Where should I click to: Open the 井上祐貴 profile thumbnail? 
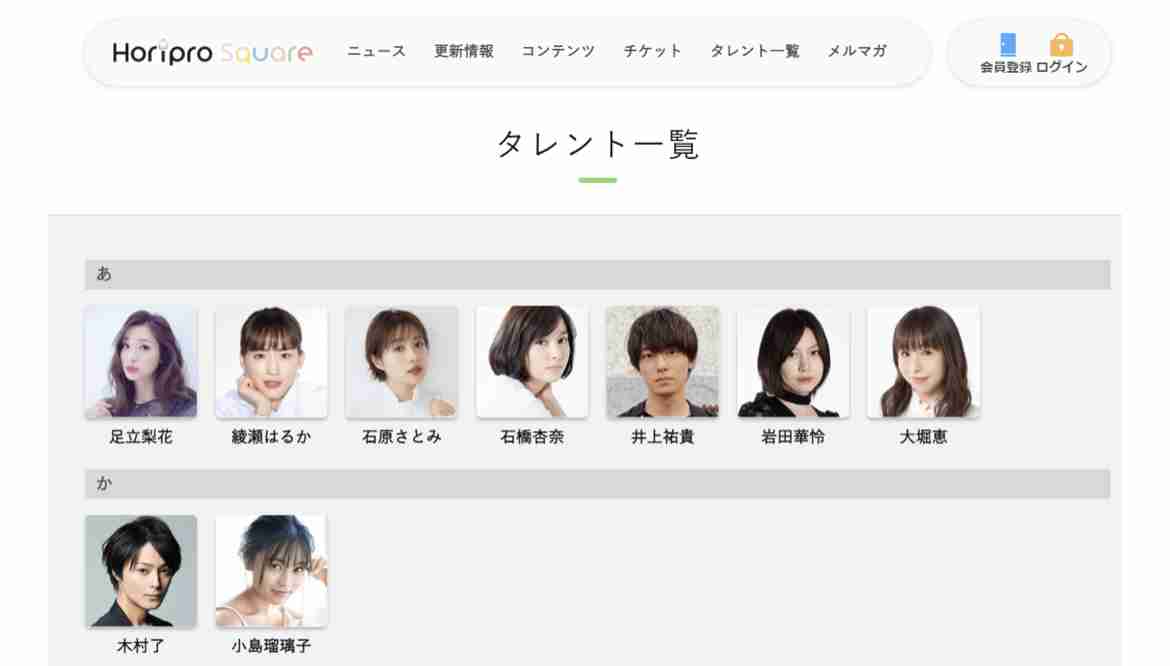click(663, 362)
